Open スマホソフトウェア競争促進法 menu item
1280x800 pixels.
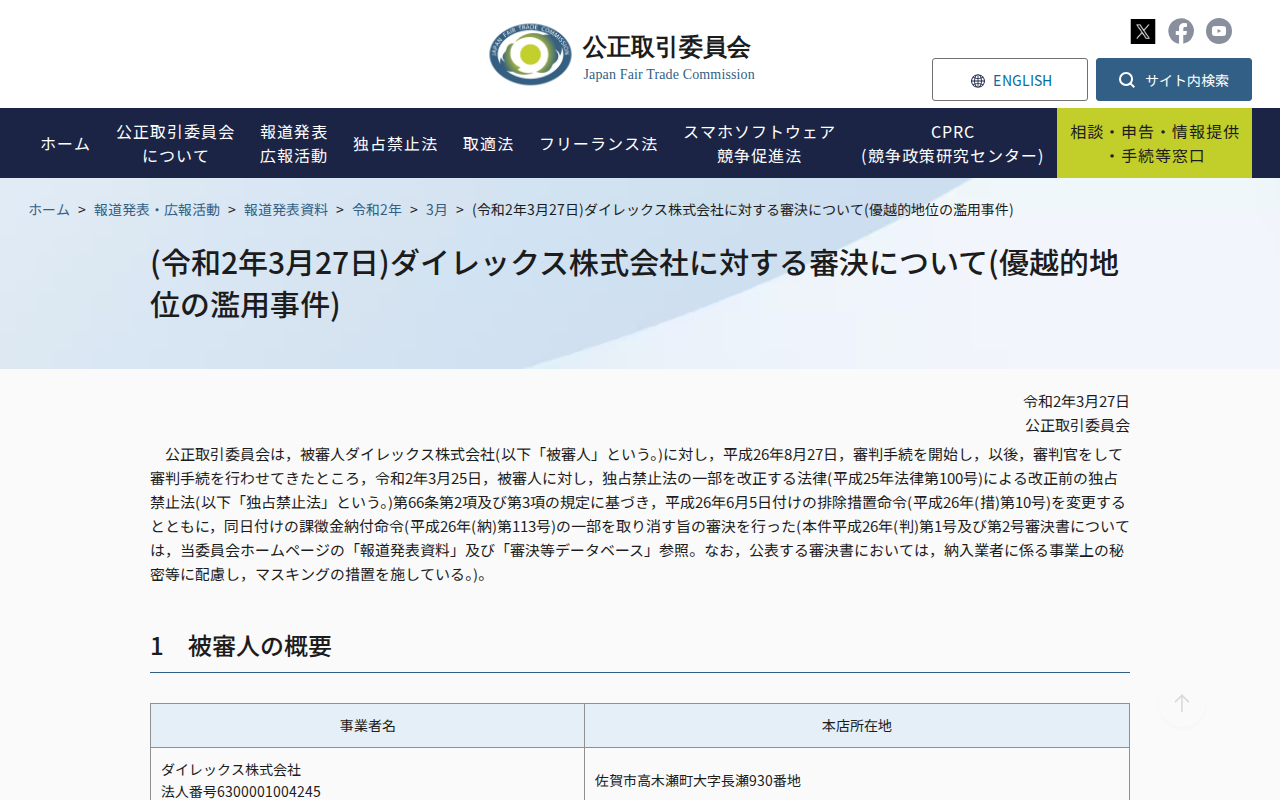[x=759, y=144]
